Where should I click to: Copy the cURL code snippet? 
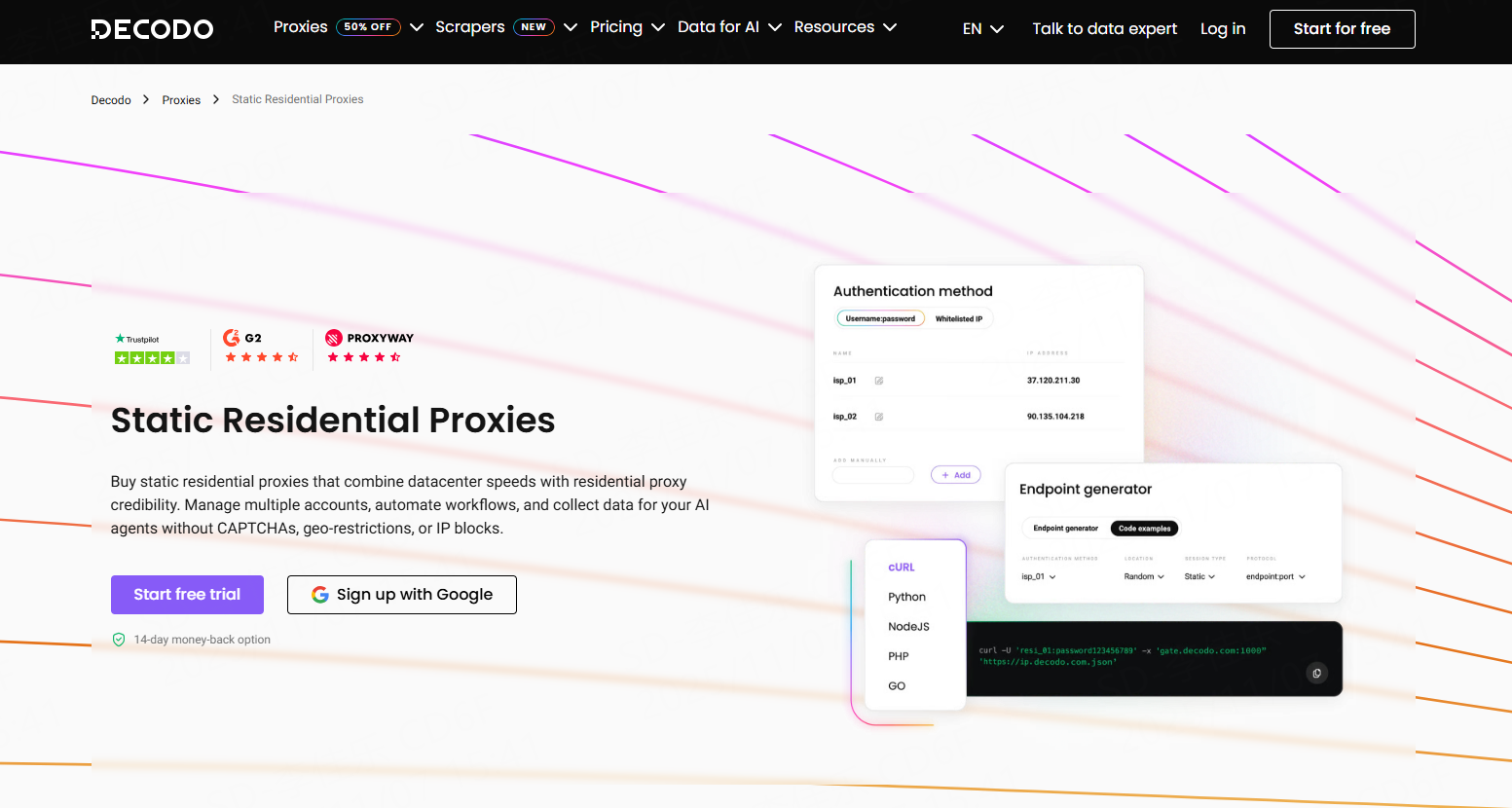[x=1316, y=673]
